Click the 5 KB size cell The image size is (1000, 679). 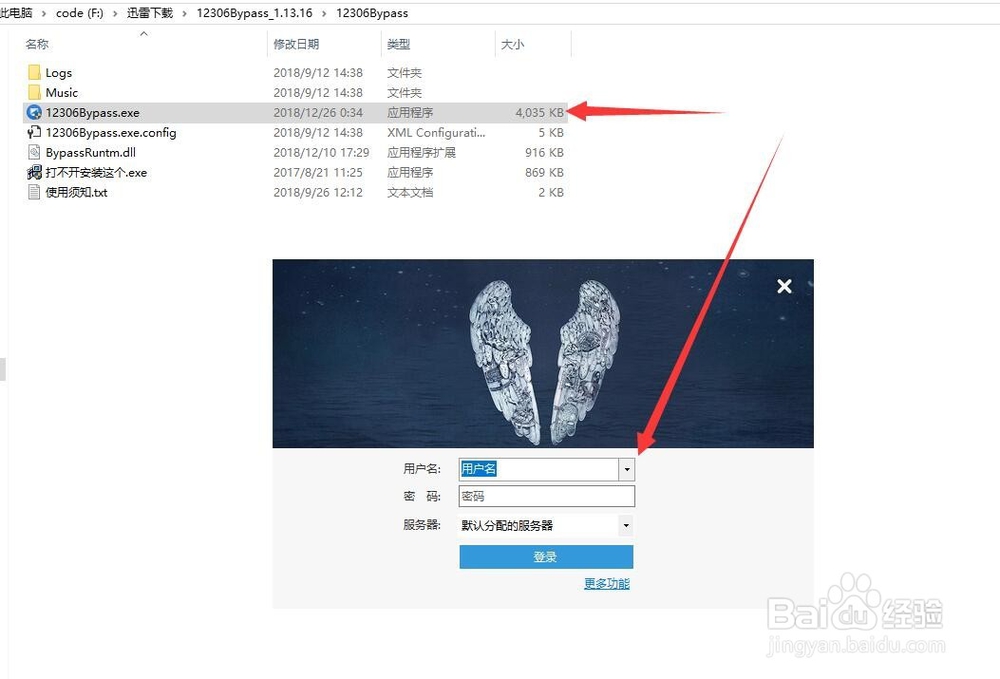(x=551, y=133)
